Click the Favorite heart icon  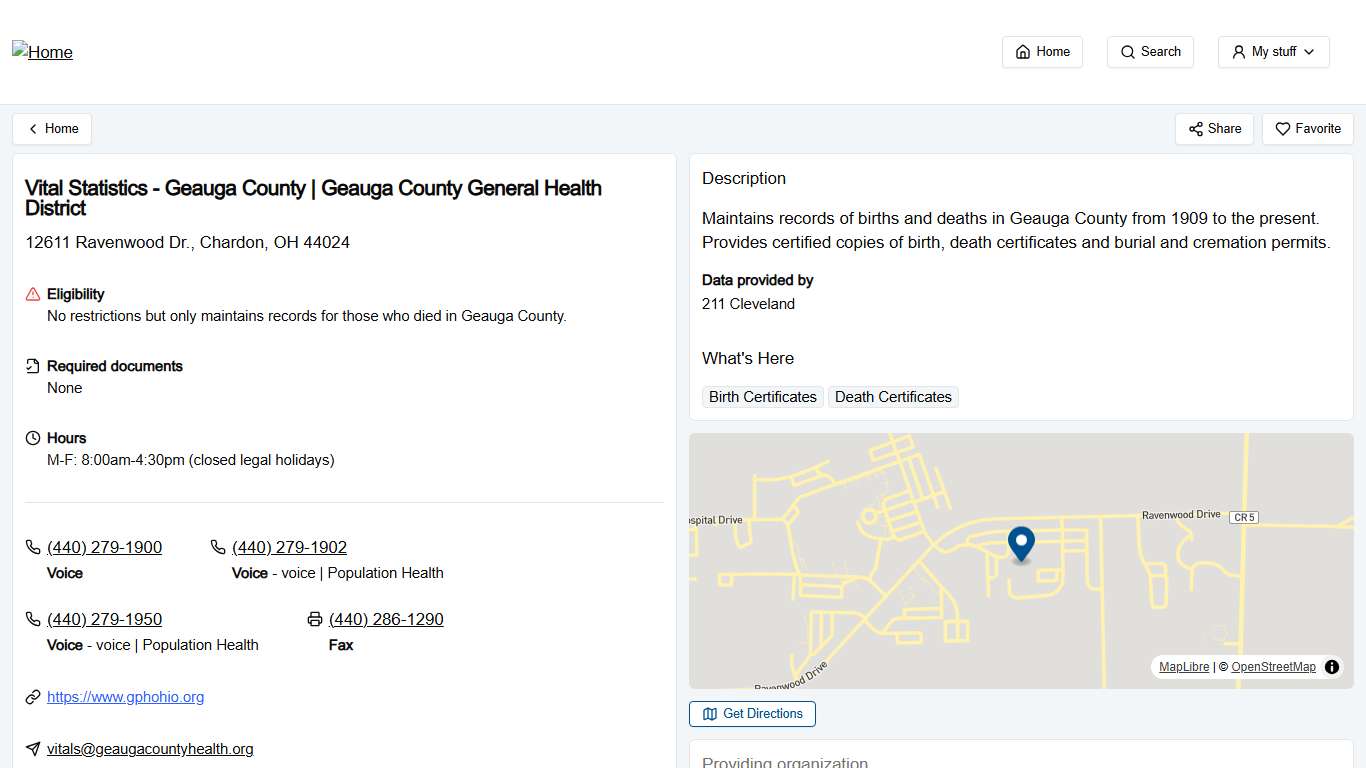tap(1283, 128)
